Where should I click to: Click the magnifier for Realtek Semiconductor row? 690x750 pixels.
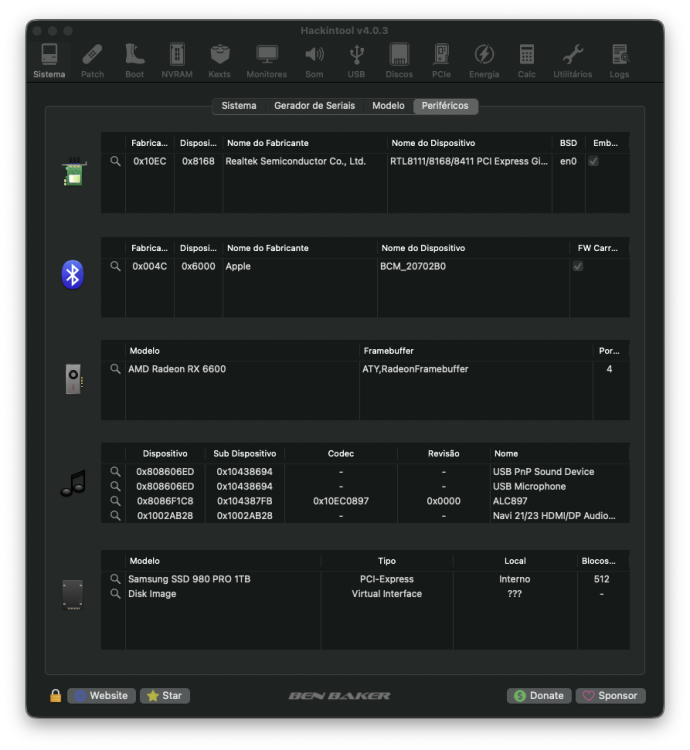[x=115, y=161]
